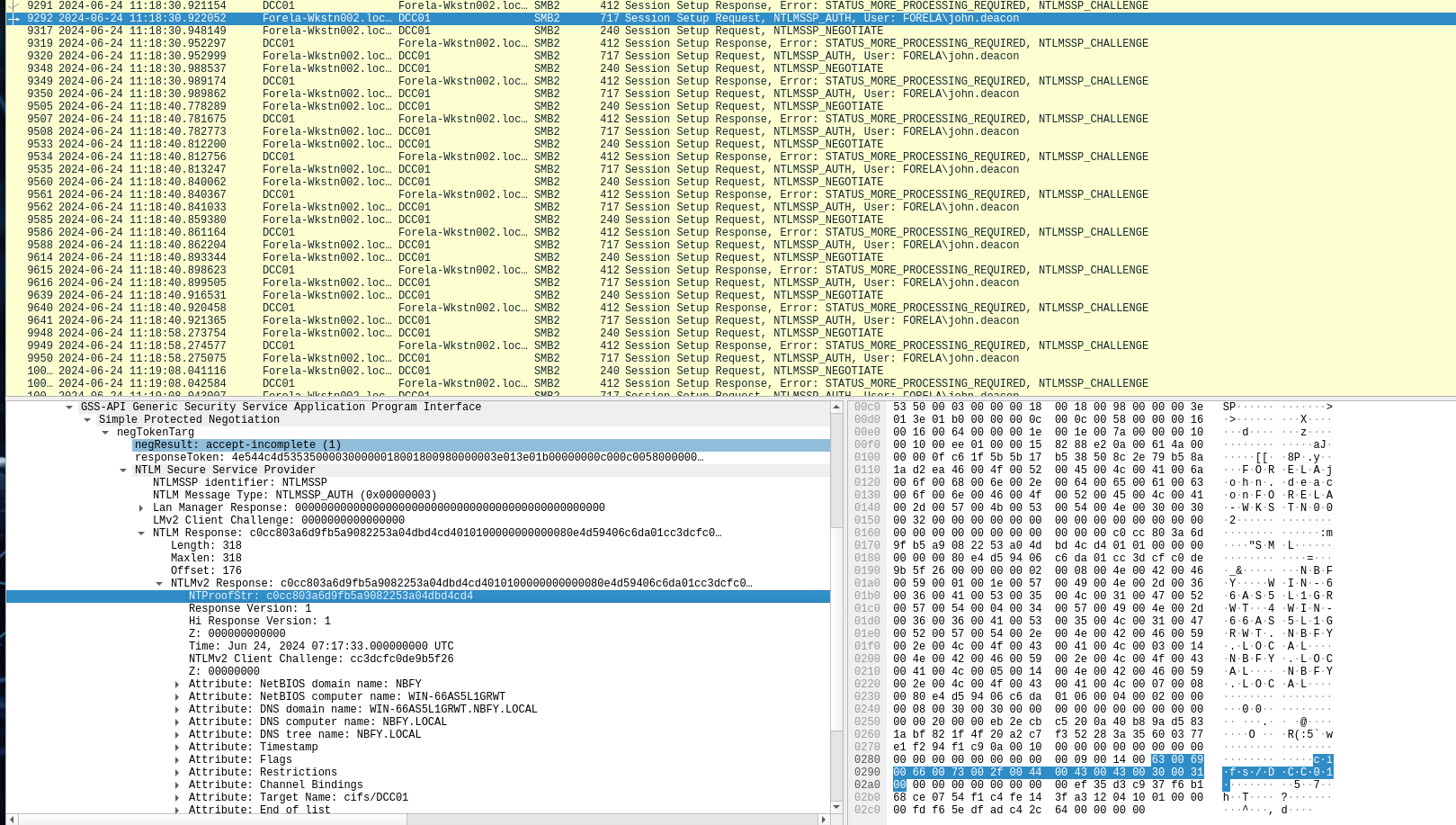Expand Attribute Channel Bindings row
The width and height of the screenshot is (1456, 825).
click(x=177, y=785)
